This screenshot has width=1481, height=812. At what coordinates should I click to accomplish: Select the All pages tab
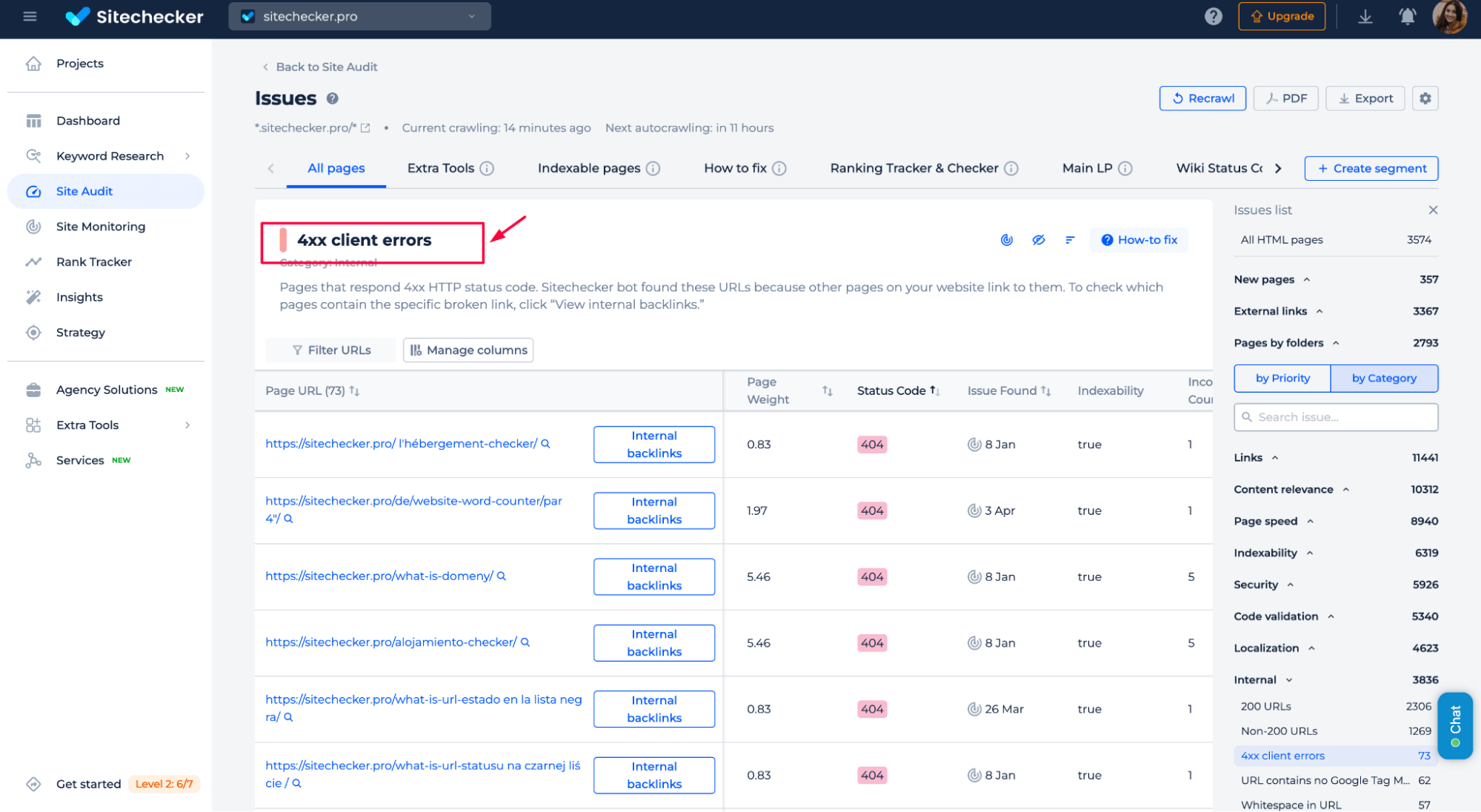coord(336,168)
